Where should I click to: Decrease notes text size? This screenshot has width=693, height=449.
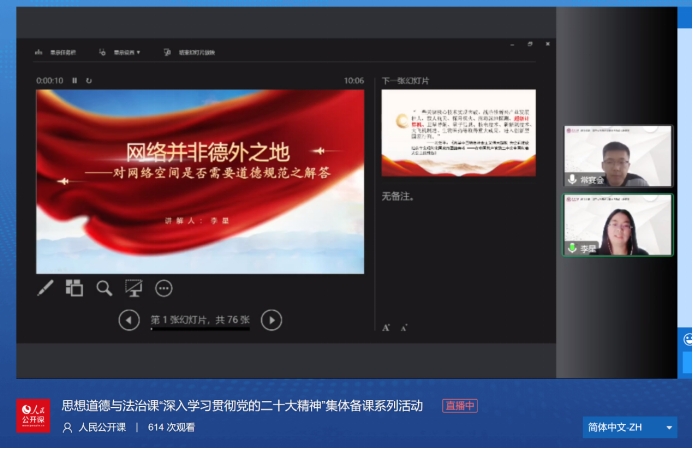pos(404,328)
